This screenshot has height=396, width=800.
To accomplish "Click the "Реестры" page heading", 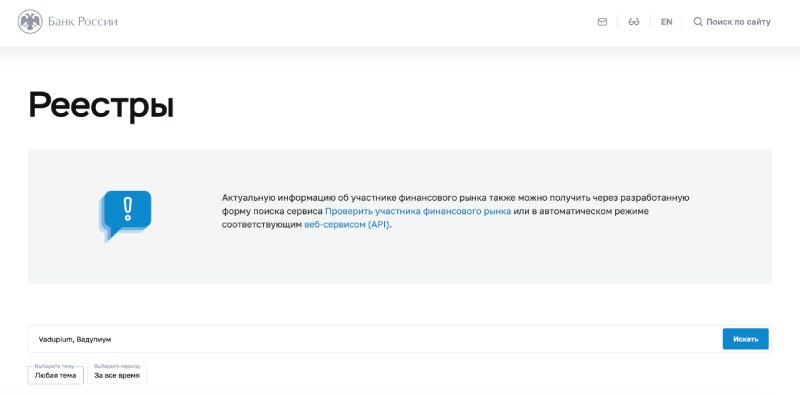I will [101, 105].
